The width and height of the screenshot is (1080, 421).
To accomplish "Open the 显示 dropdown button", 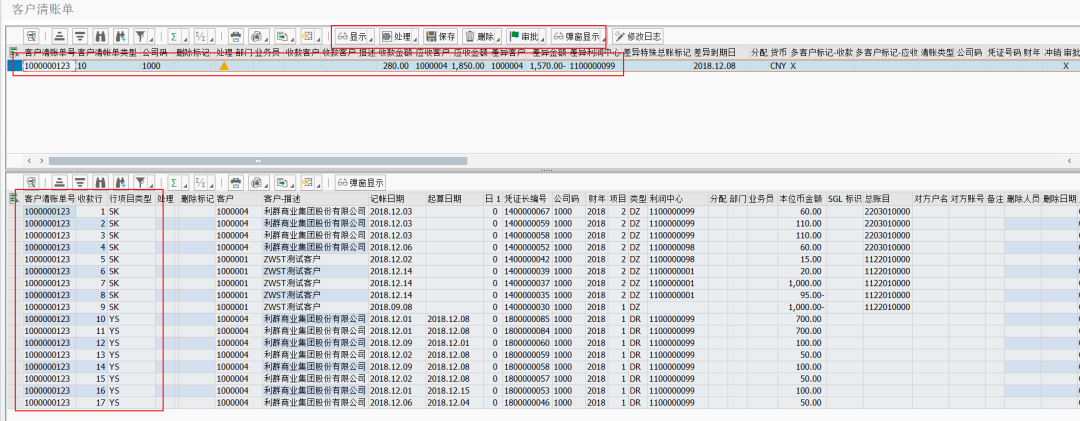I will [x=355, y=37].
